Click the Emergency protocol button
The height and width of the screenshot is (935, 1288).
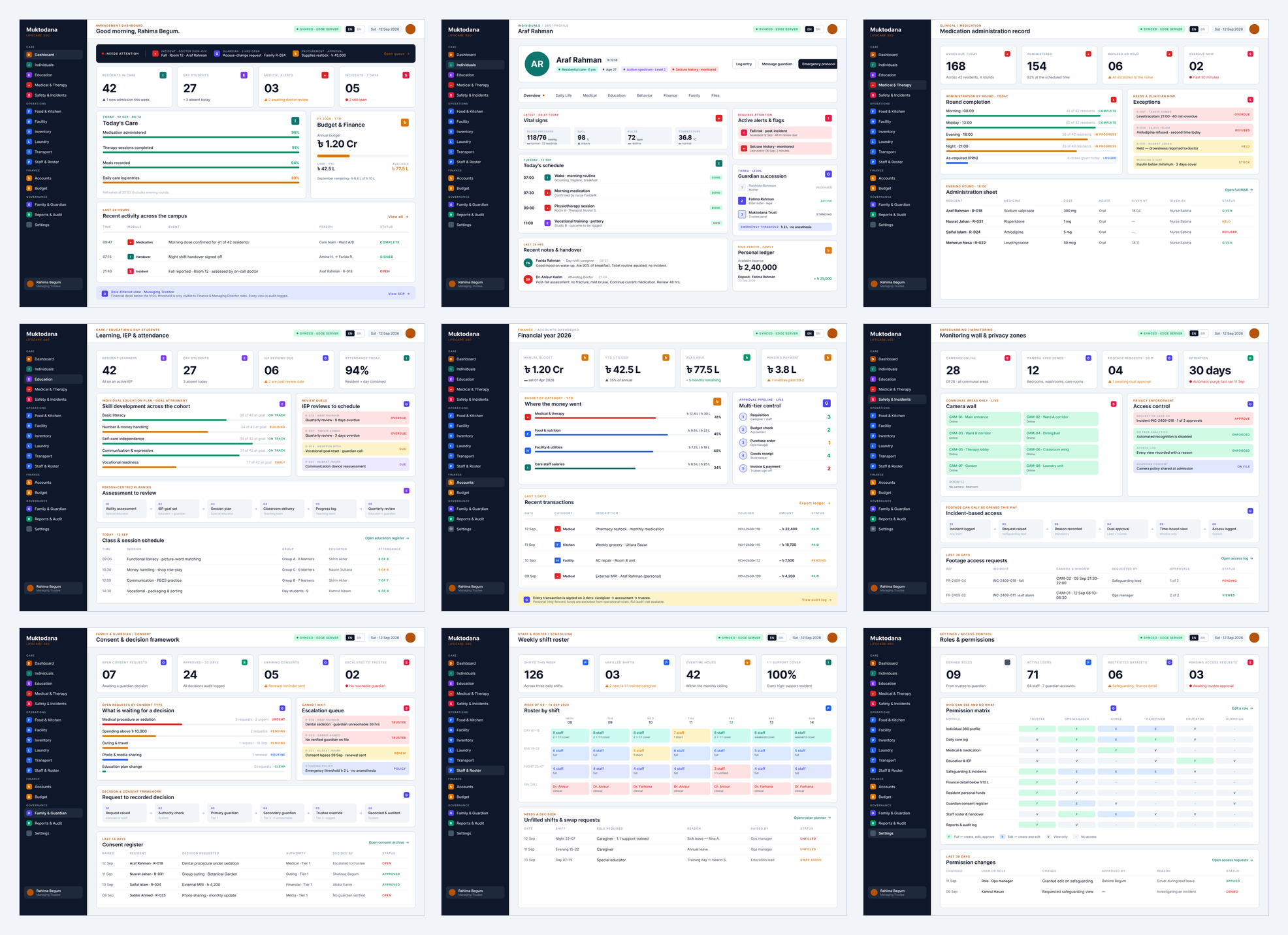(x=818, y=64)
